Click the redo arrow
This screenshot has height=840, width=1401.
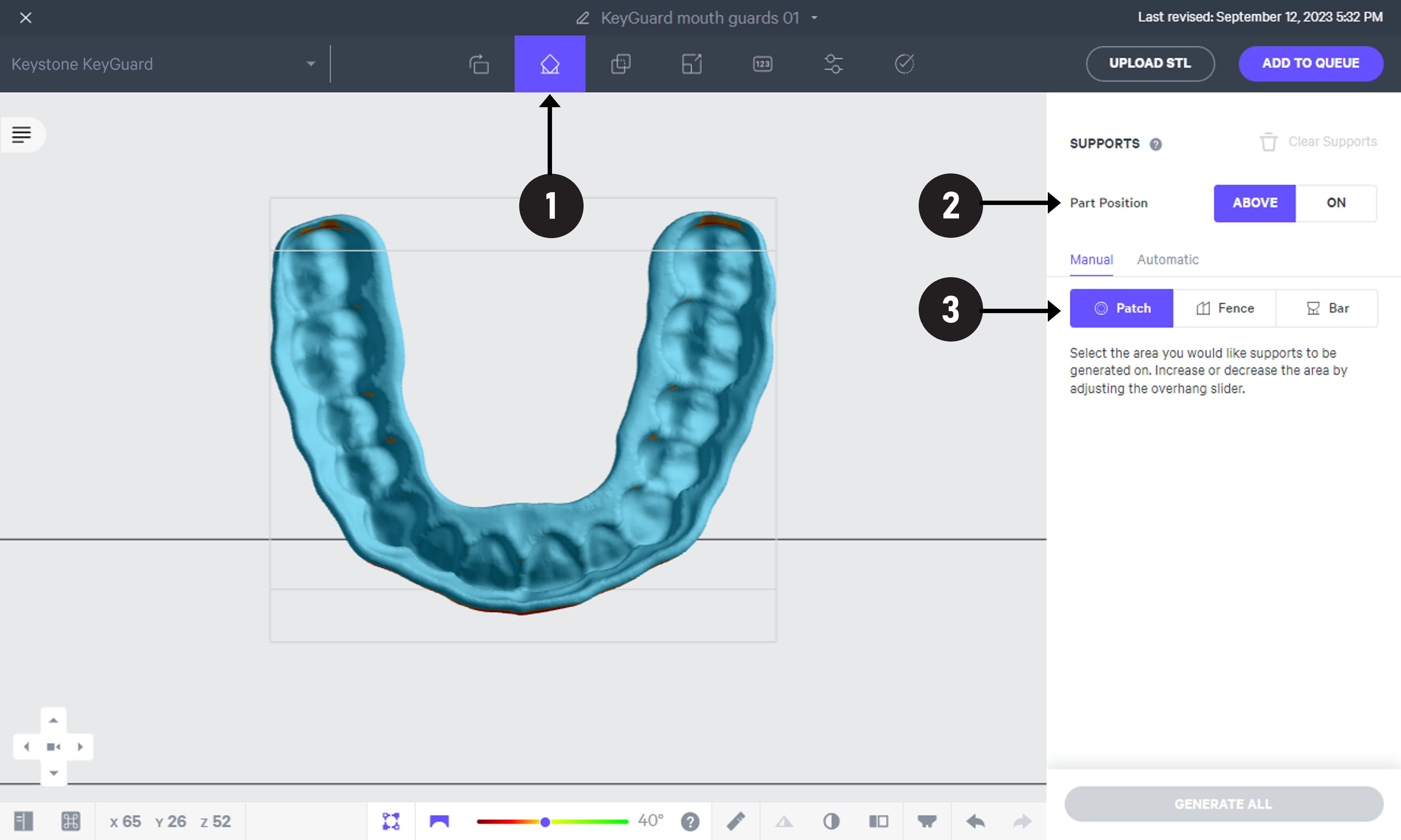click(1022, 821)
